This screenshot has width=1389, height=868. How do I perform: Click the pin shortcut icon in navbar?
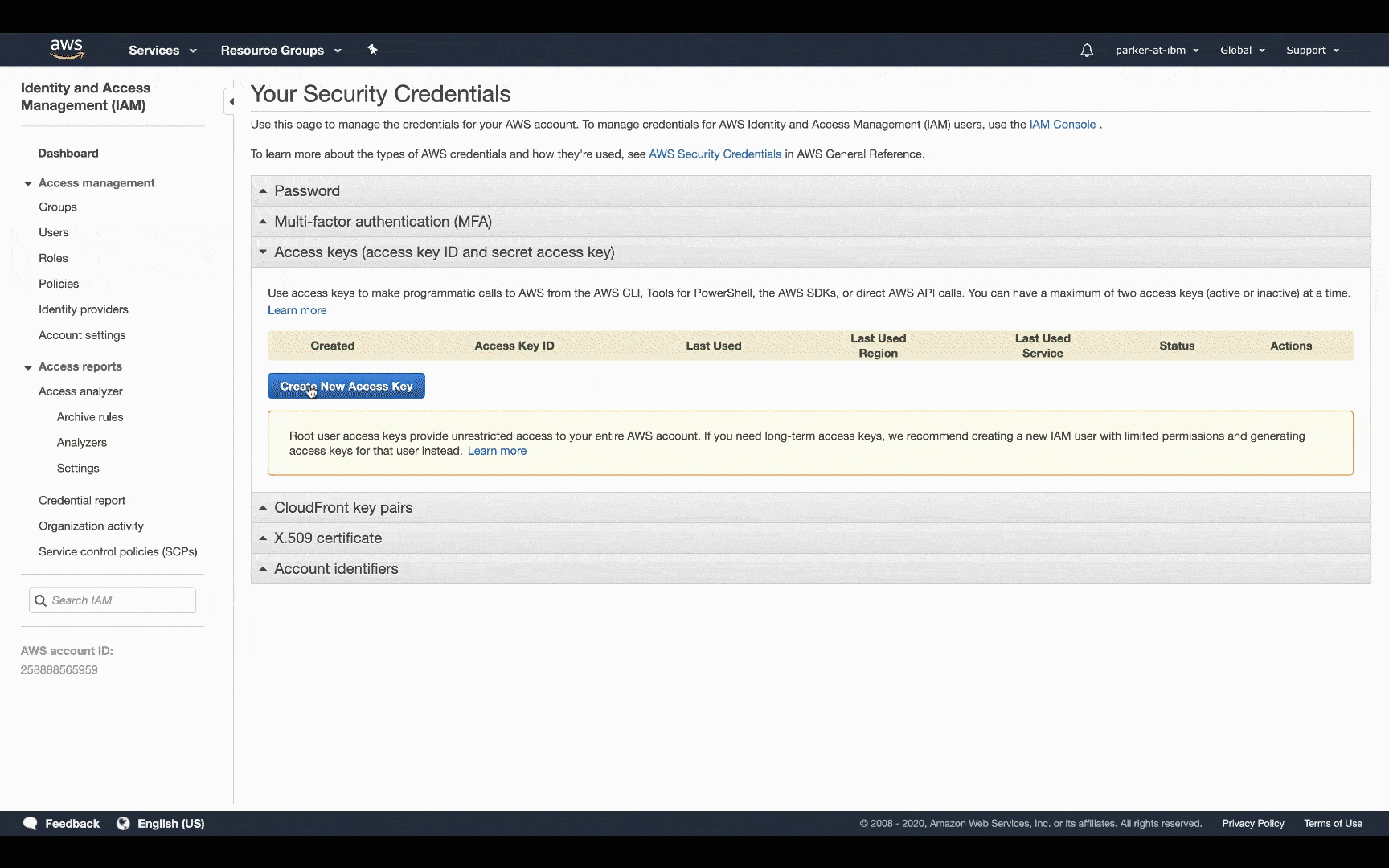(x=372, y=50)
